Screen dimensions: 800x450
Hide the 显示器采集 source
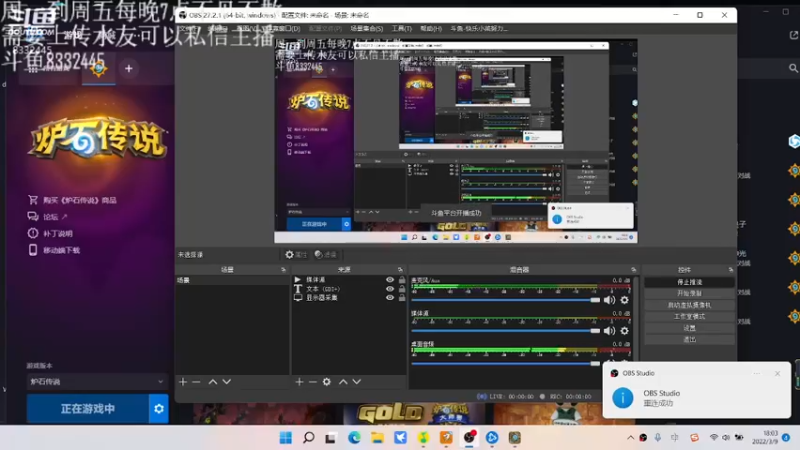pyautogui.click(x=390, y=297)
